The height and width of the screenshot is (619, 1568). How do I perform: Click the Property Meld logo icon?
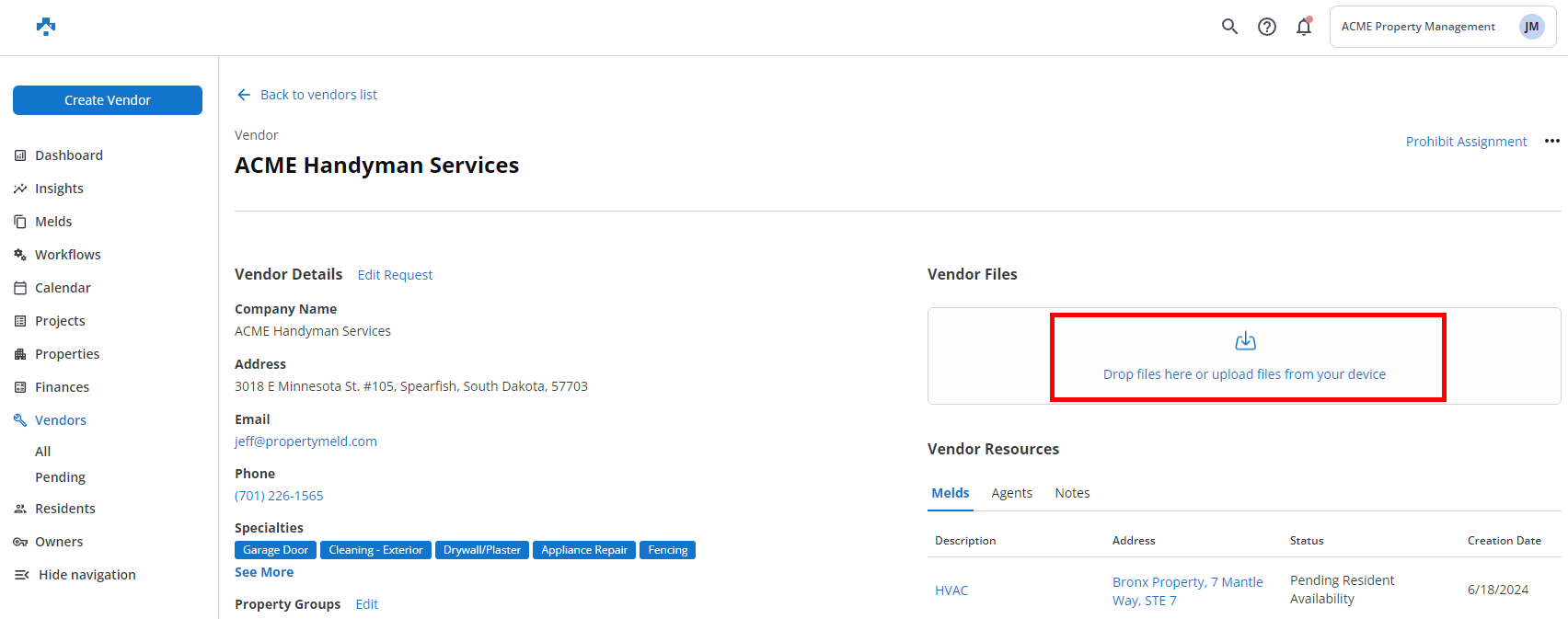[x=46, y=27]
